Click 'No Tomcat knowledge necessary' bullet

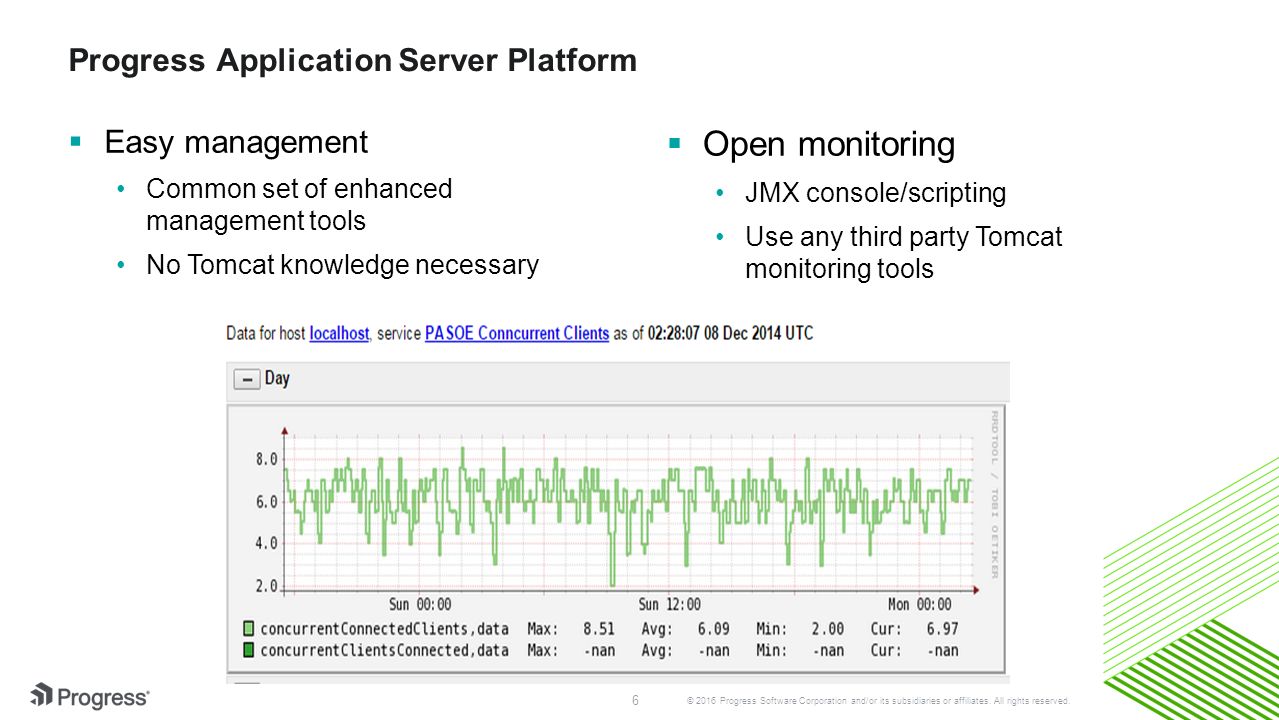342,265
